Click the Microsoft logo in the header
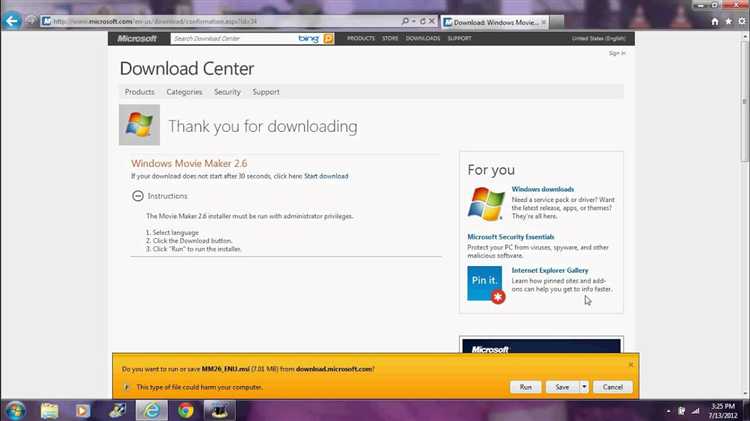This screenshot has height=421, width=750. coord(137,39)
